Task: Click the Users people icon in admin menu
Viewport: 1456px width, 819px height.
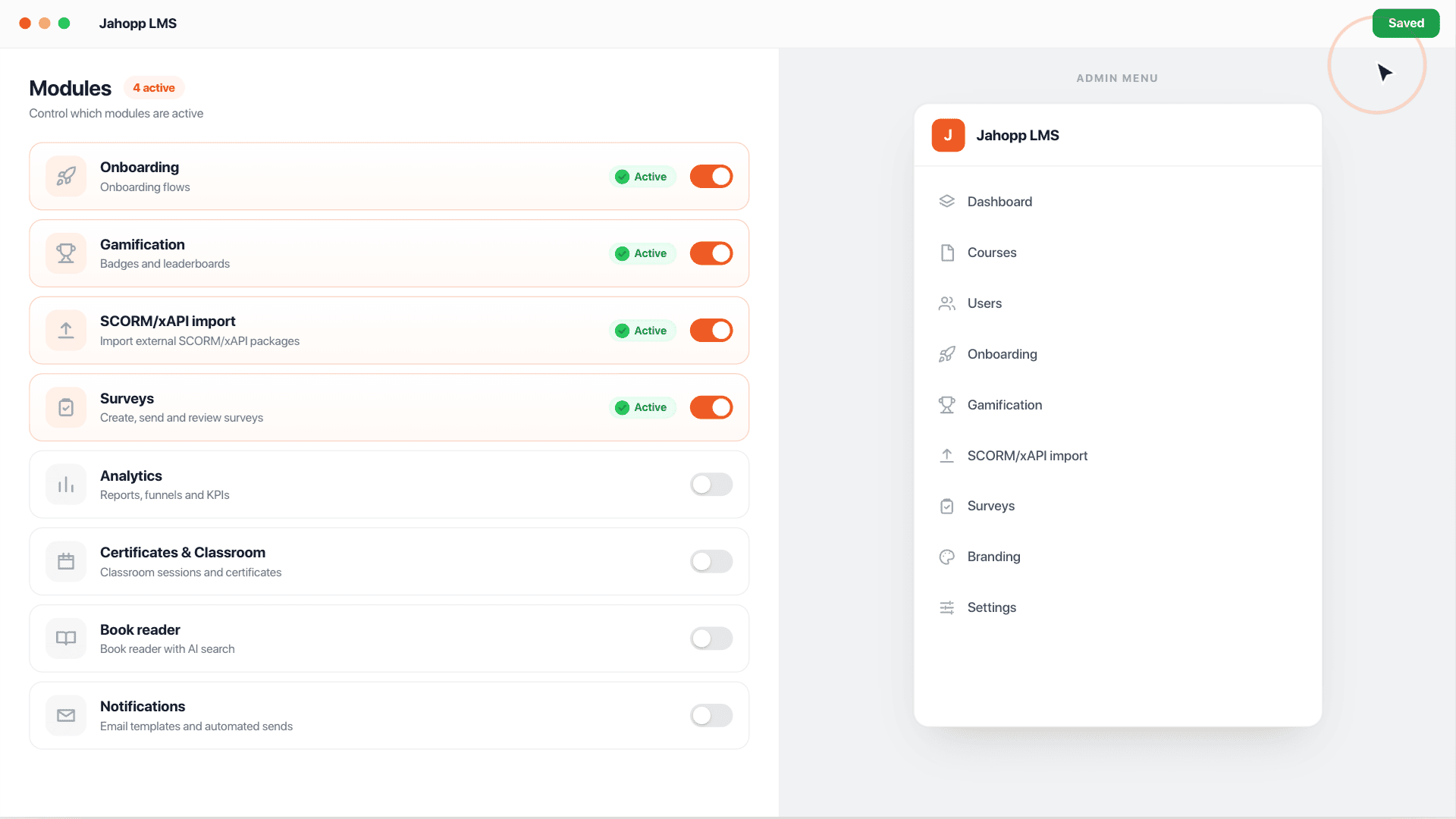Action: pos(946,303)
